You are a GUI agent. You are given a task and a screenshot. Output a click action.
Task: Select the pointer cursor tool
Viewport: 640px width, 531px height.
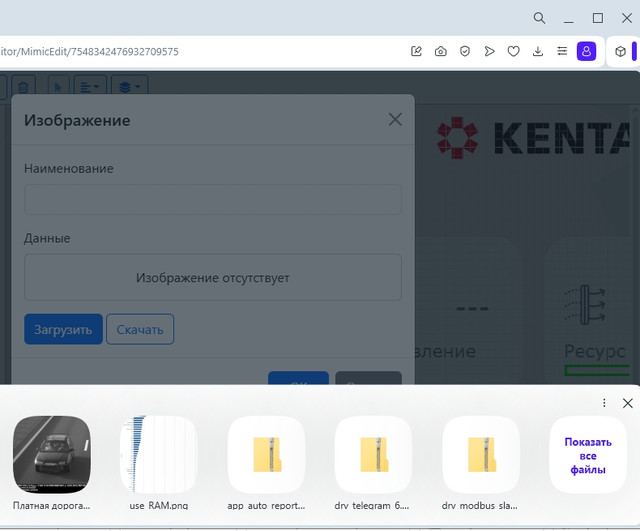coord(58,87)
